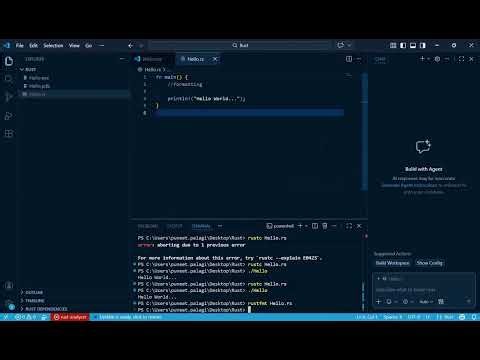Click the editor vertical scrollbar
The image size is (480, 360).
(x=364, y=132)
